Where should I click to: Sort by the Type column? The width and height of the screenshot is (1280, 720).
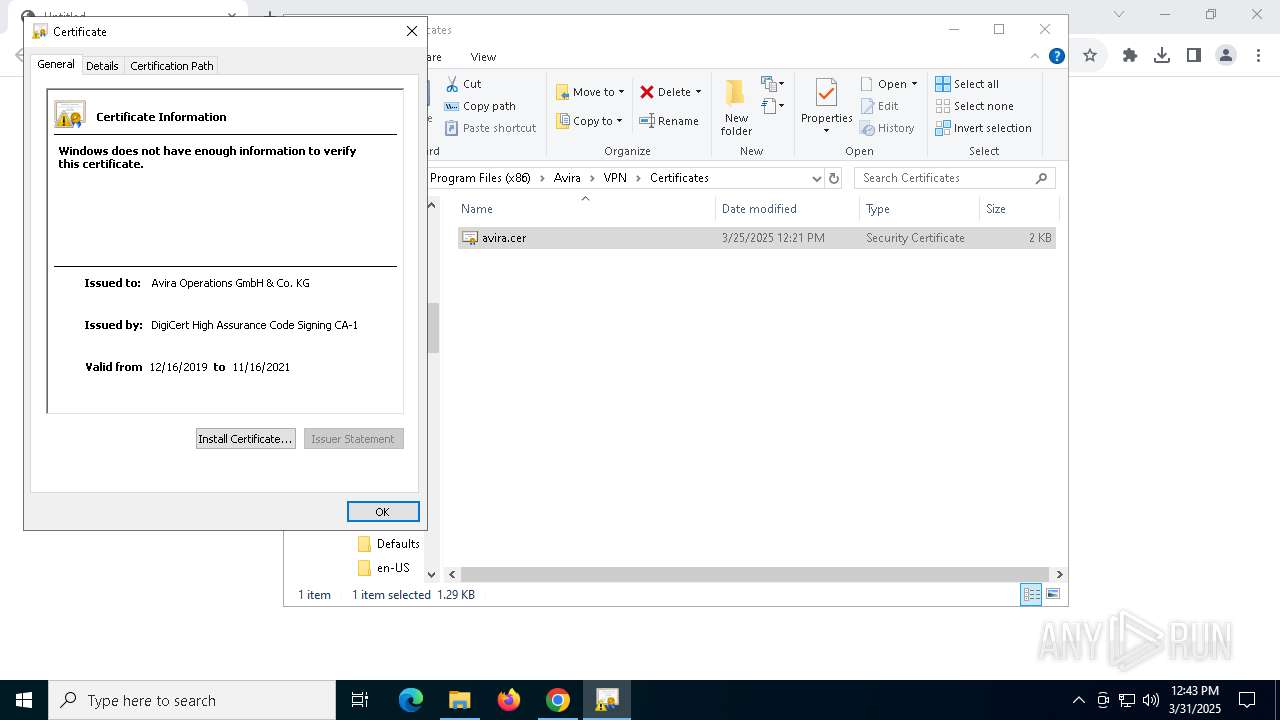(x=919, y=209)
